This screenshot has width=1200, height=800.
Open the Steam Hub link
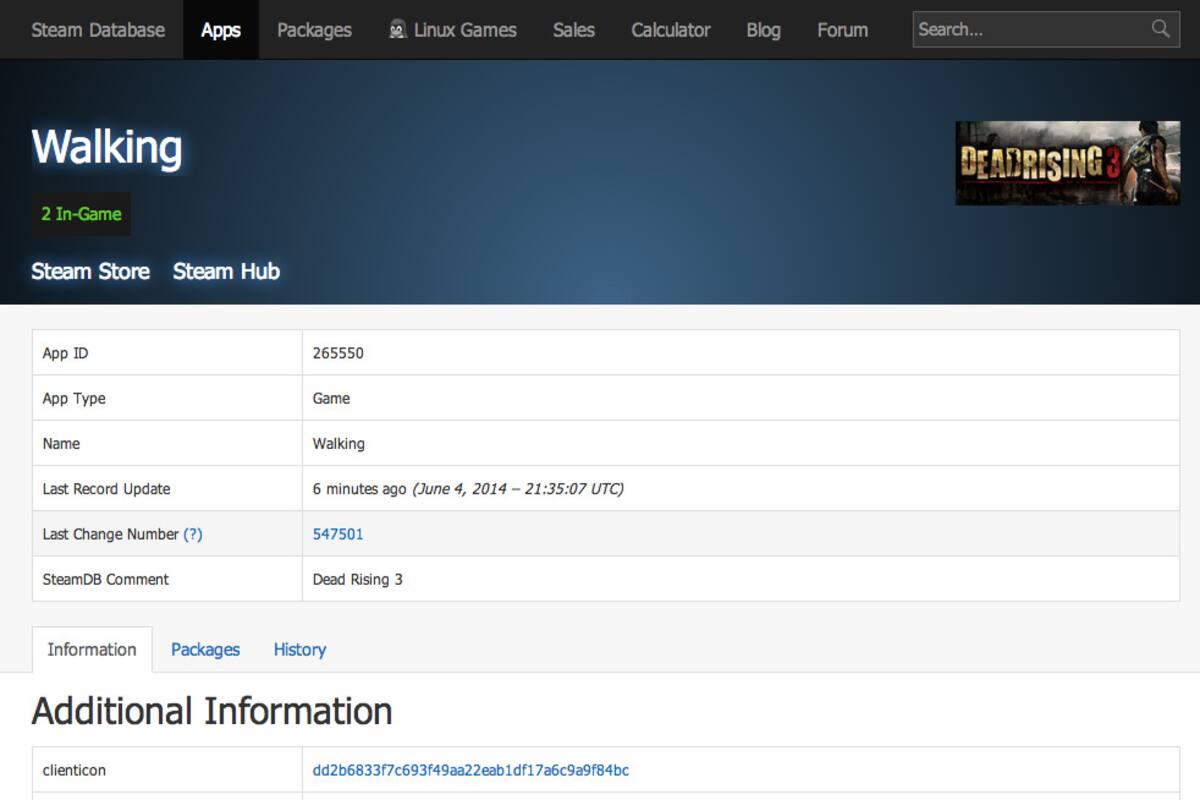point(226,271)
